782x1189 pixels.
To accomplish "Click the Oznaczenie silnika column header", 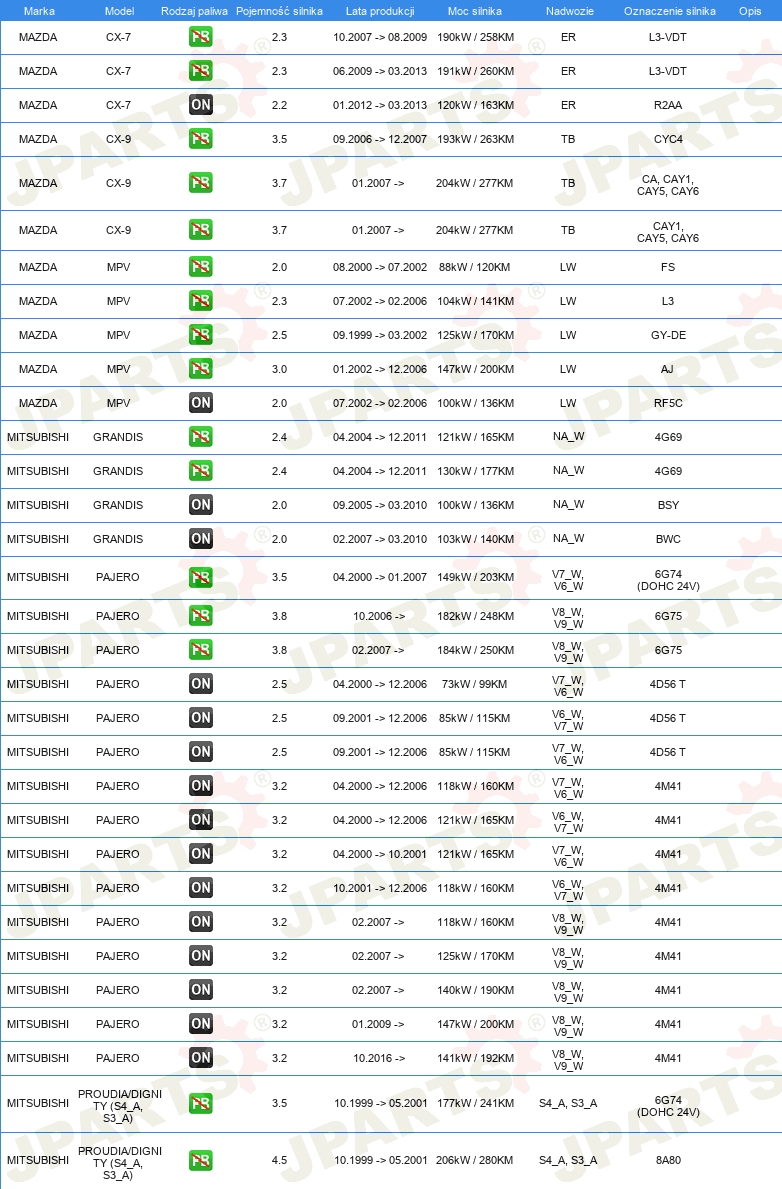I will tap(670, 11).
